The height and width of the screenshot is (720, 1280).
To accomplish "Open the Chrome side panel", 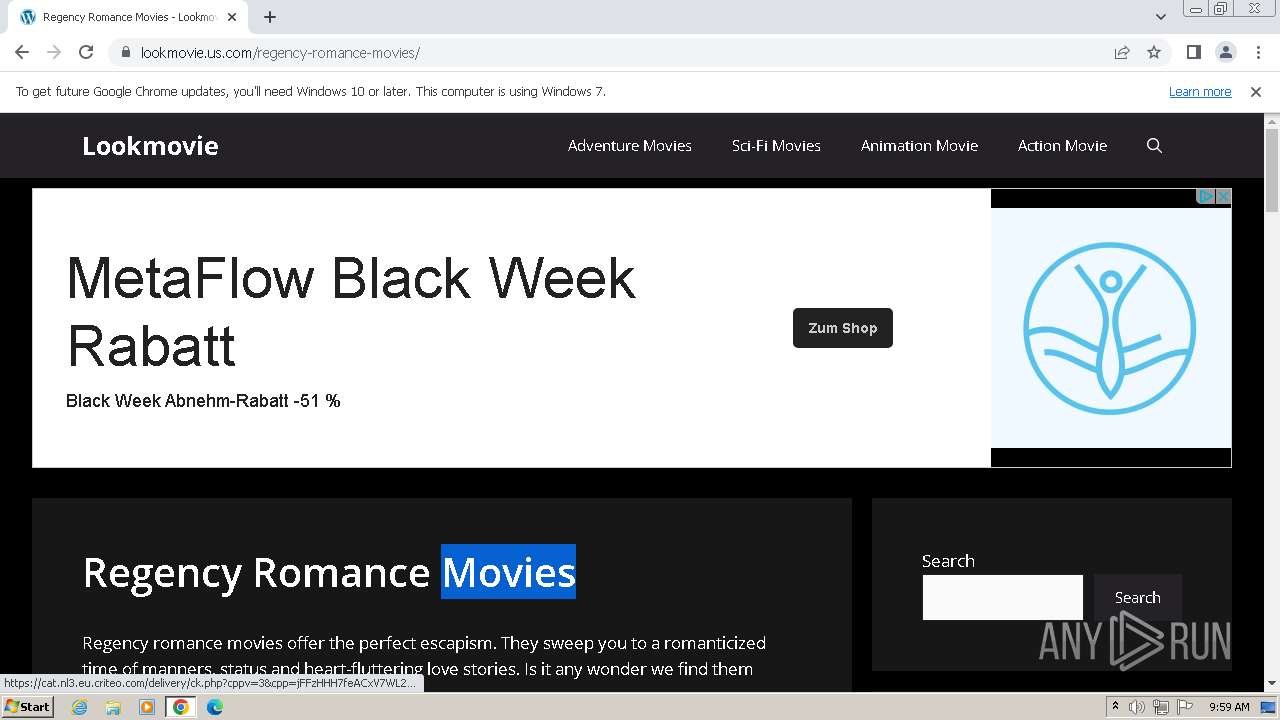I will click(x=1193, y=52).
